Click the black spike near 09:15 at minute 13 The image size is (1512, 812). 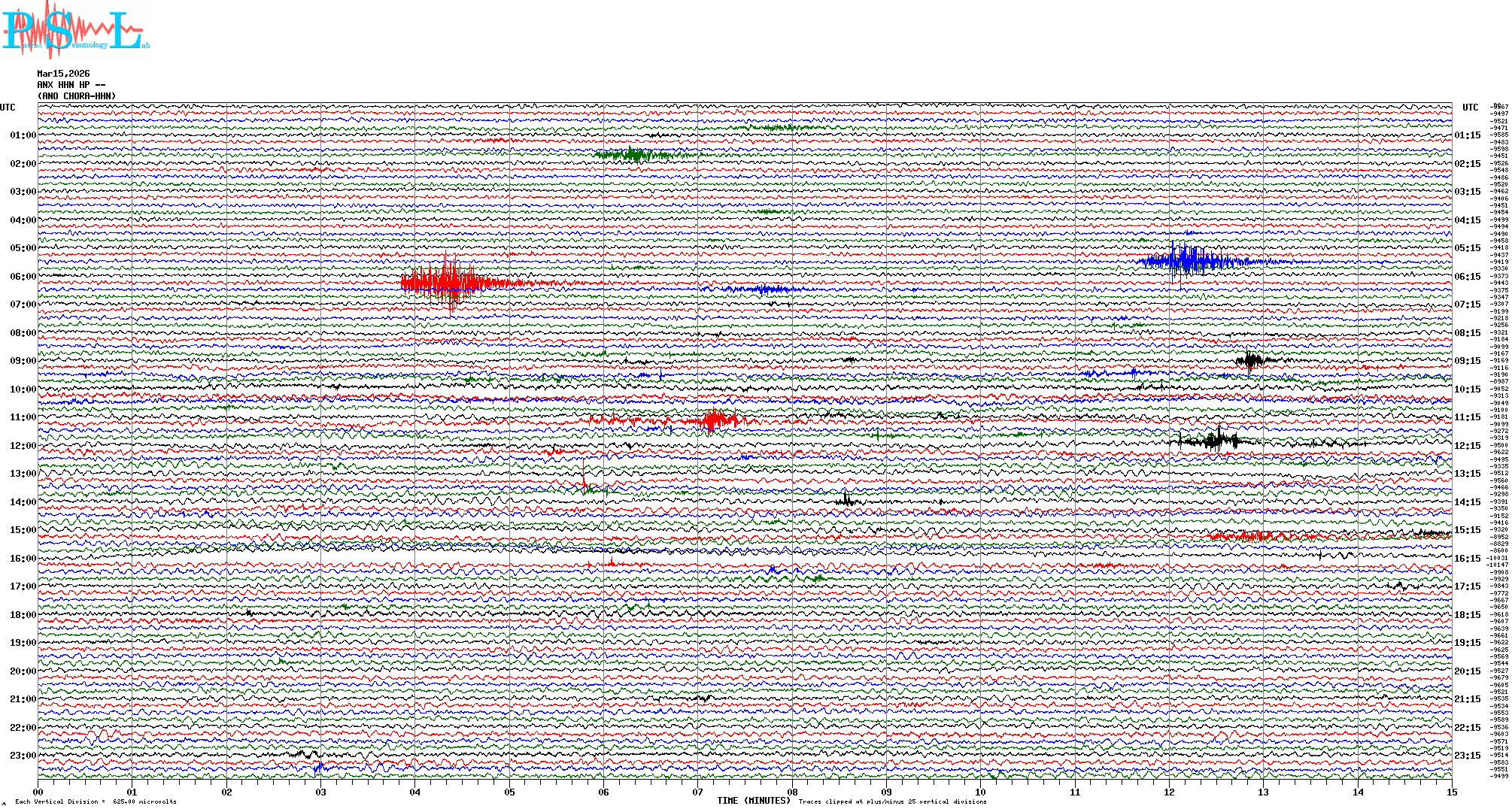1250,360
